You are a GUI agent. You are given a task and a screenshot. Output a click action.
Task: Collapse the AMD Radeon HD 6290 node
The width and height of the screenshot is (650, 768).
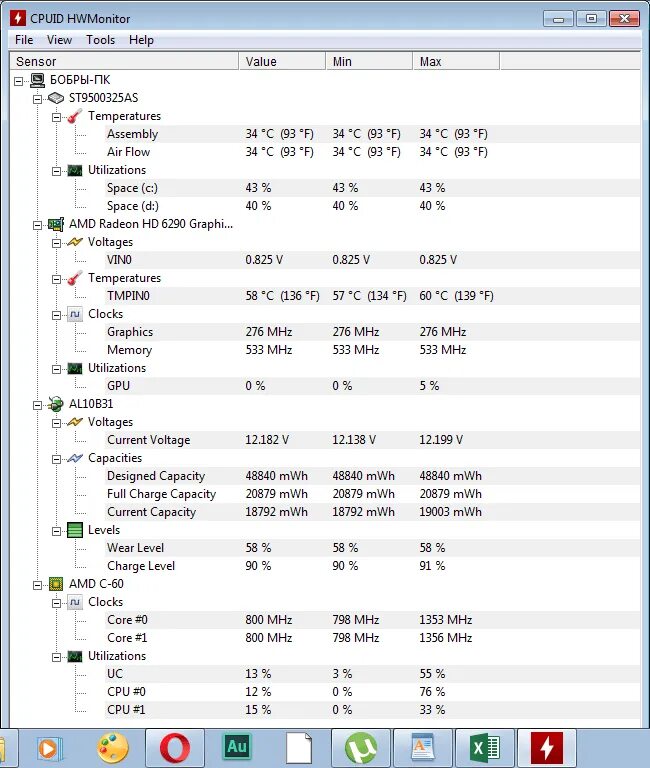pos(37,225)
